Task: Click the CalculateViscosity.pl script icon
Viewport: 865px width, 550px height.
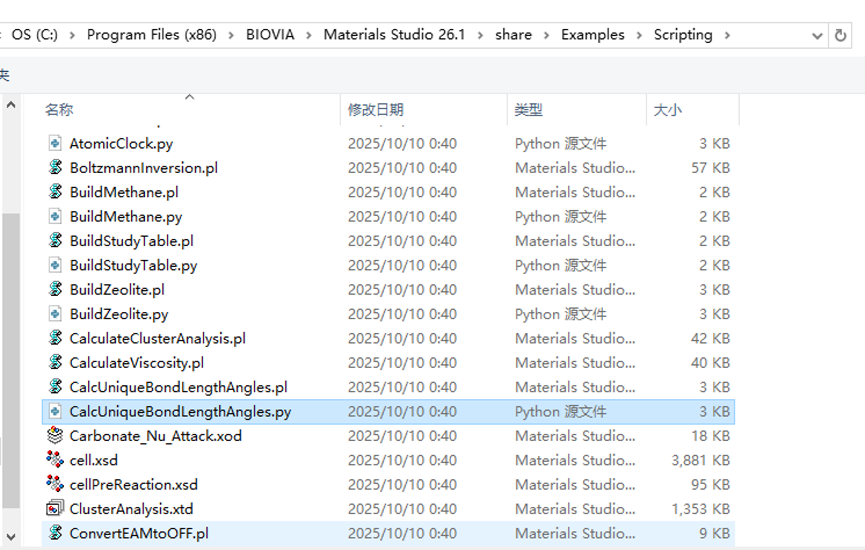Action: 55,362
